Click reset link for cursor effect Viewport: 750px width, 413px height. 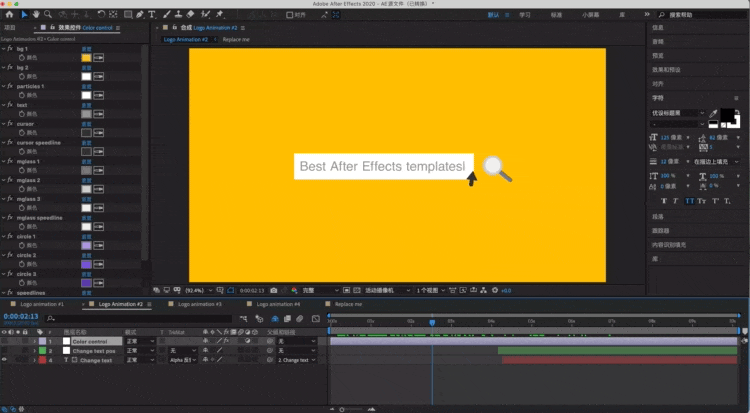coord(87,124)
